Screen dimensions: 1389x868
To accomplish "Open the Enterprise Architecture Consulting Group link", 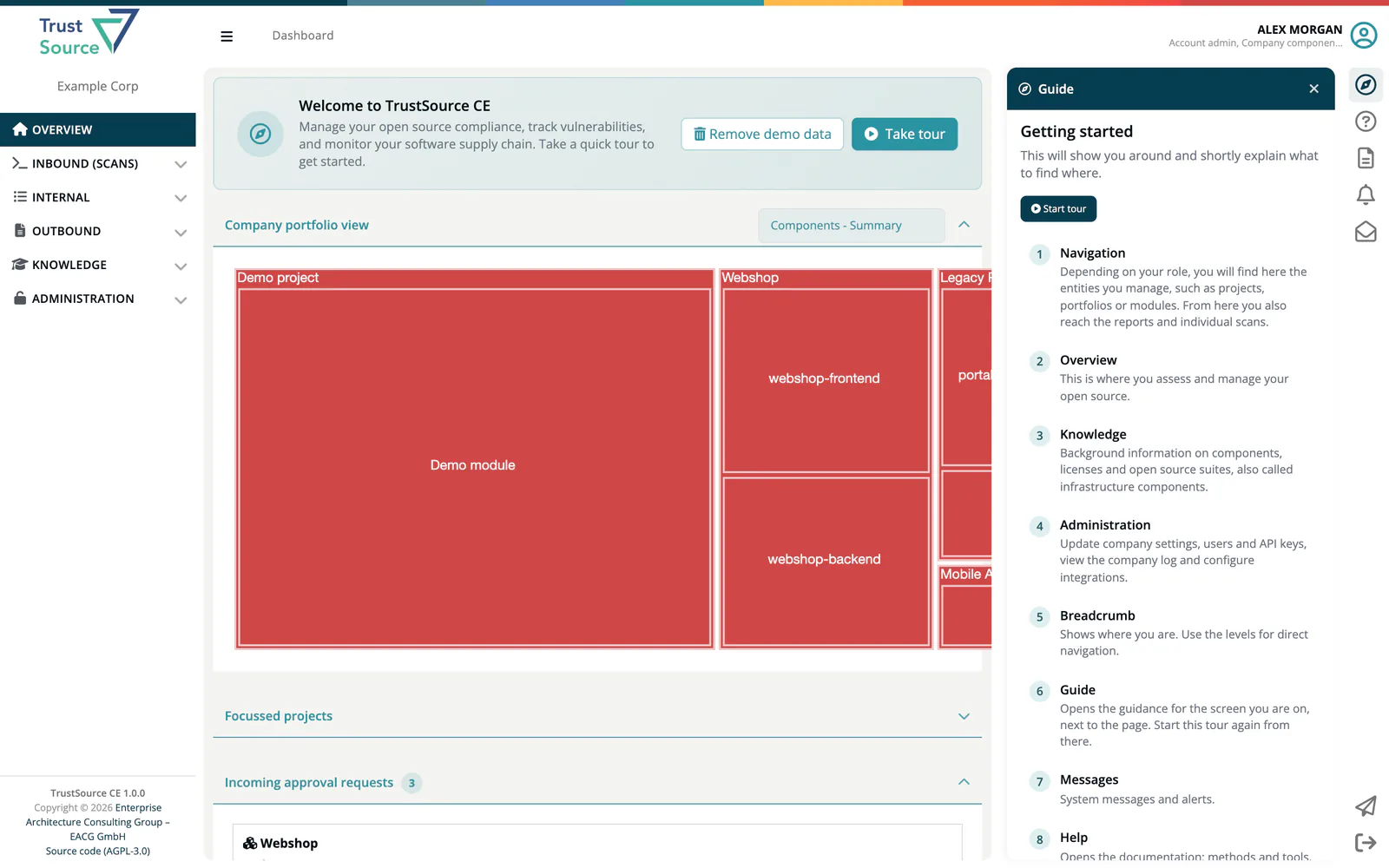I will 98,822.
